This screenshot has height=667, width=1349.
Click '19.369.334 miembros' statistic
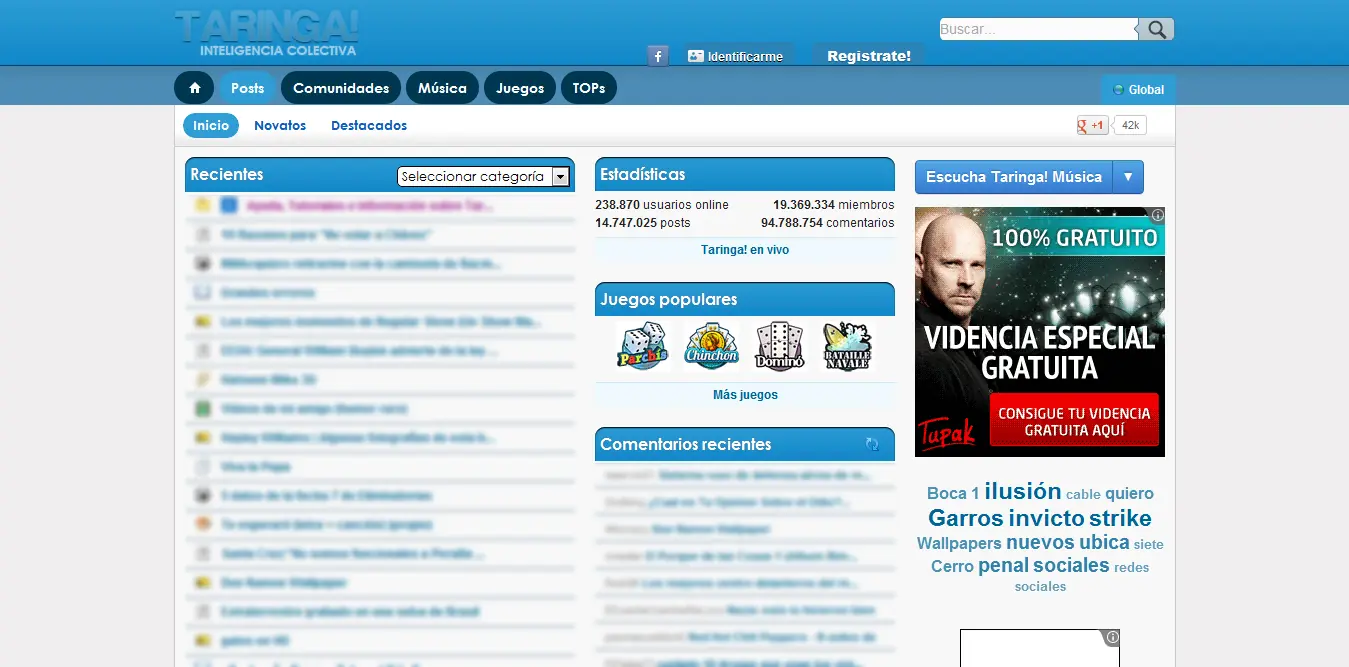[834, 205]
